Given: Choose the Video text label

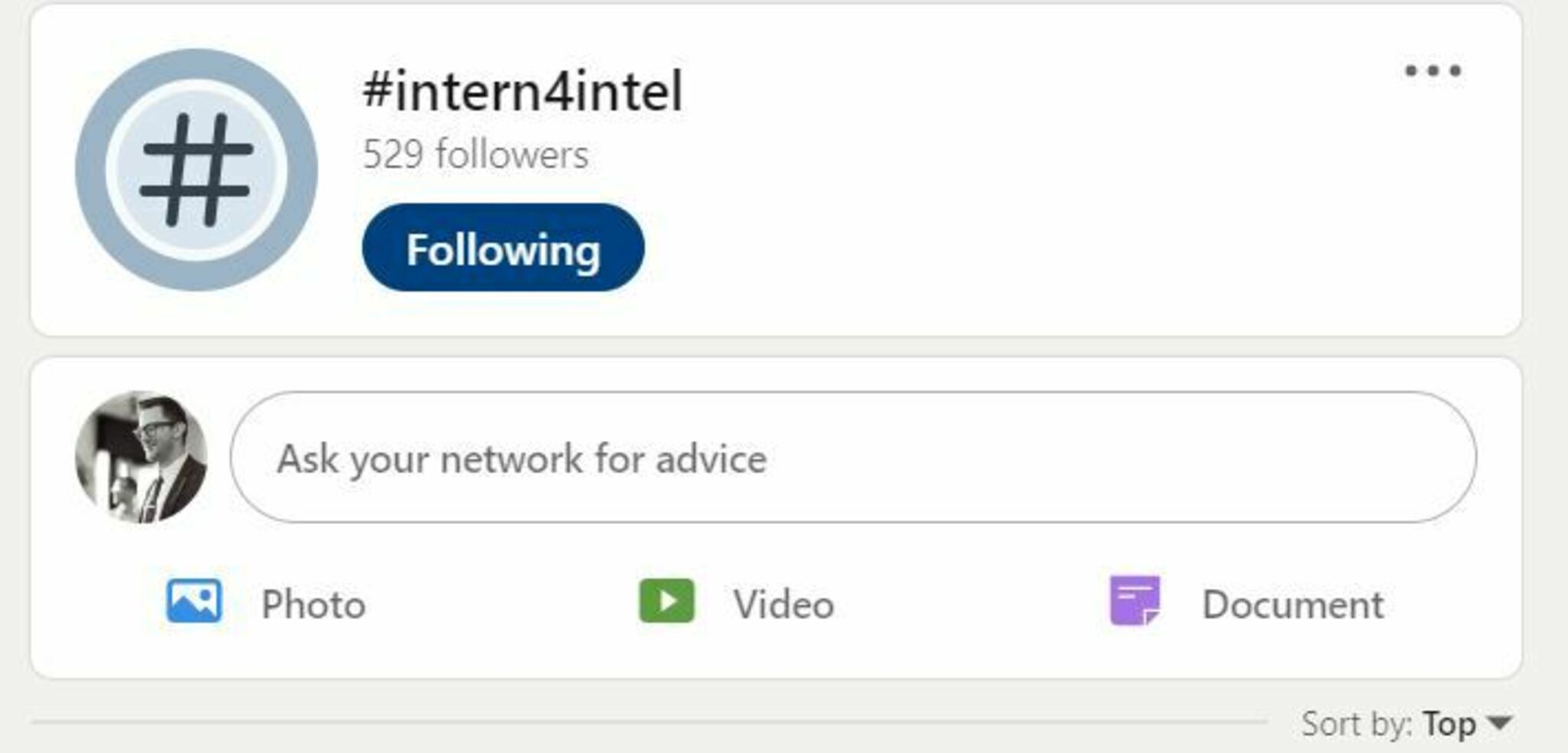Looking at the screenshot, I should pos(783,605).
